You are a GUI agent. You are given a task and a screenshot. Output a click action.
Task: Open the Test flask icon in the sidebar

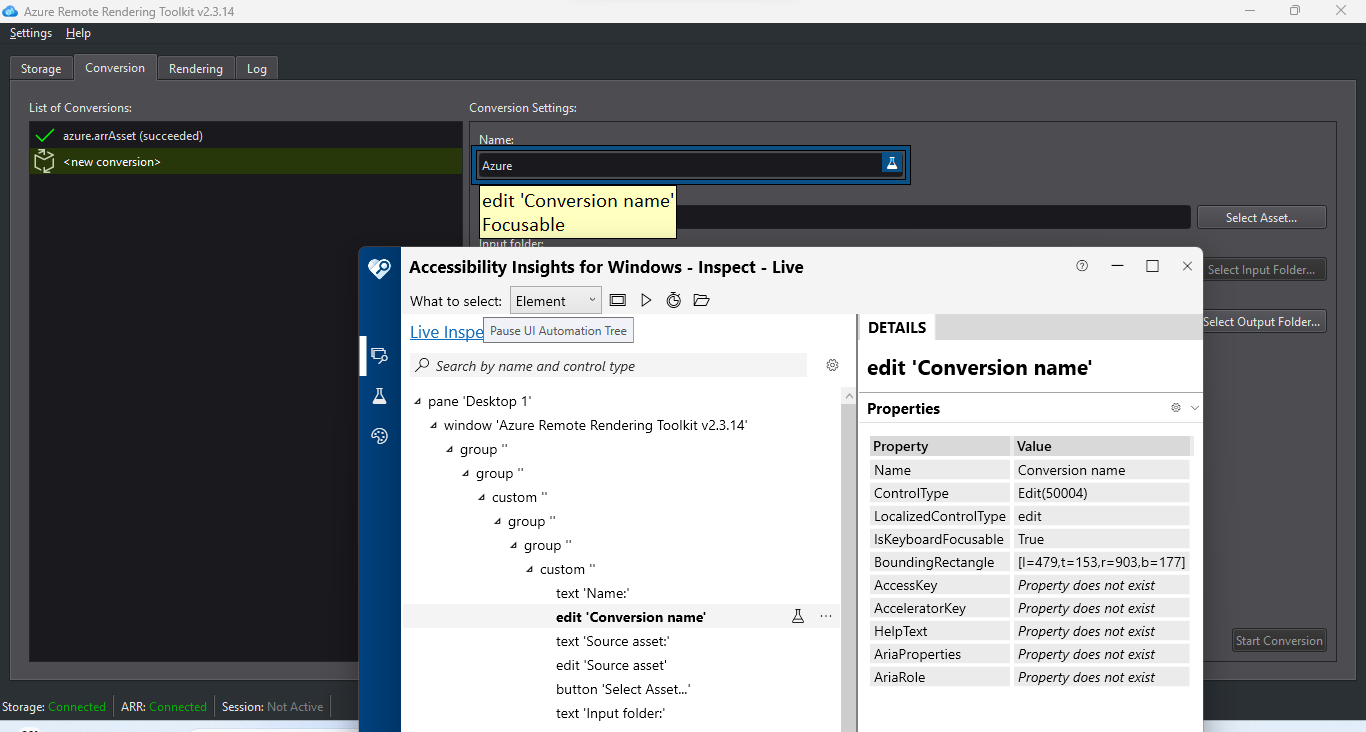point(380,396)
